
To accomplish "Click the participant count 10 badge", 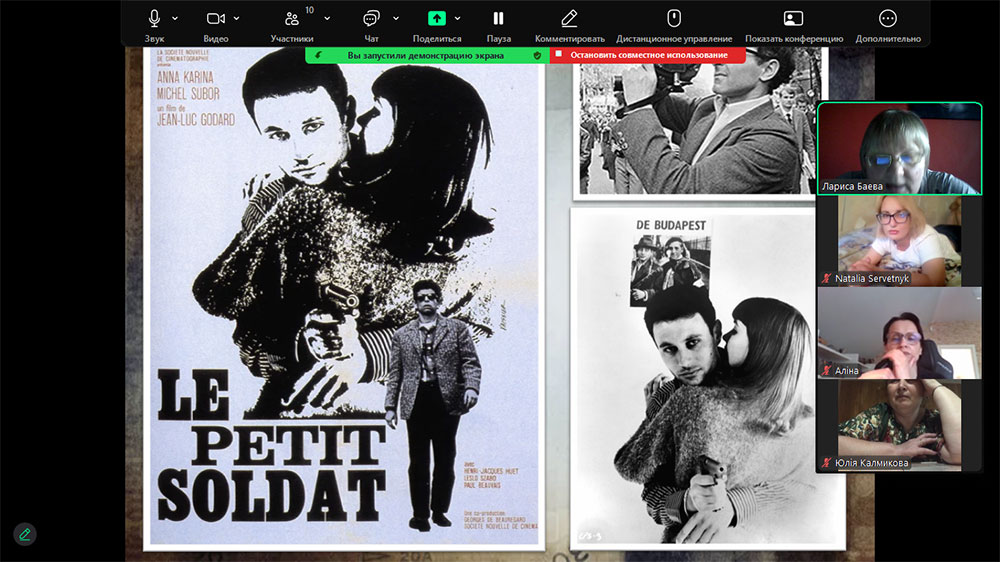I will coord(309,10).
